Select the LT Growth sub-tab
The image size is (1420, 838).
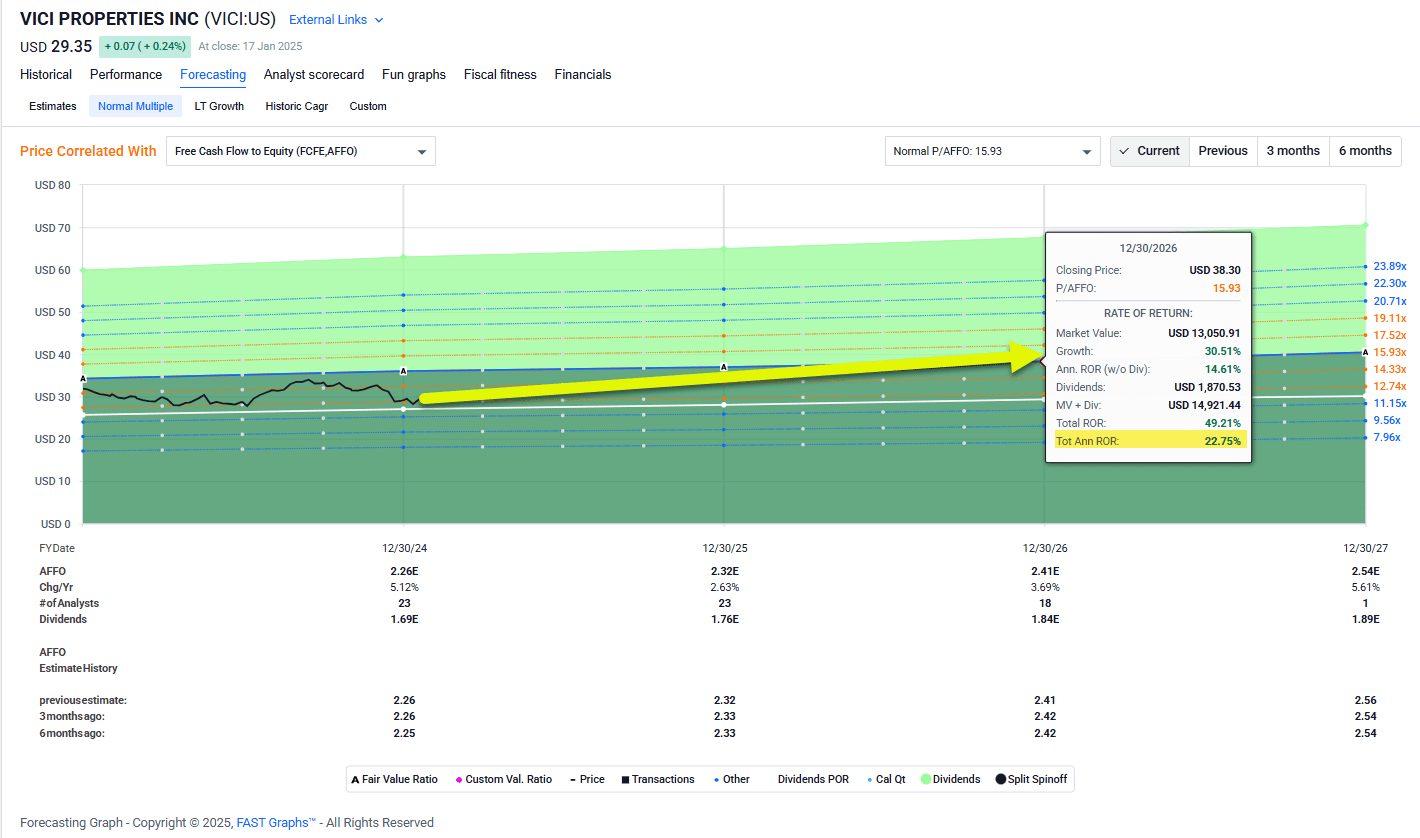(x=219, y=106)
